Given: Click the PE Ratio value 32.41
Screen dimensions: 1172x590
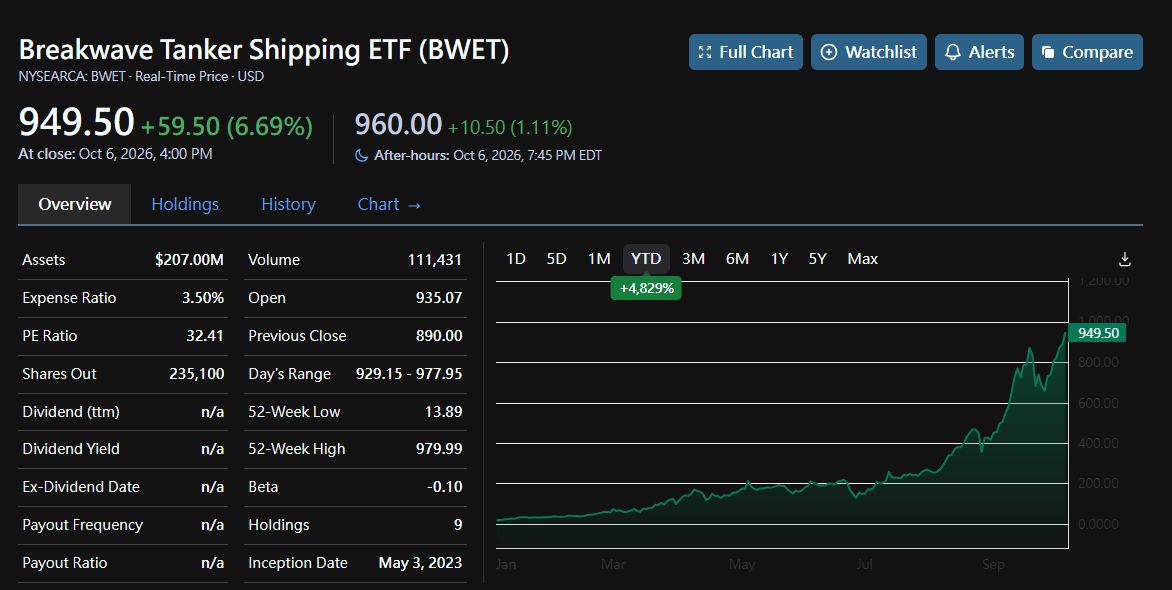Looking at the screenshot, I should point(205,336).
